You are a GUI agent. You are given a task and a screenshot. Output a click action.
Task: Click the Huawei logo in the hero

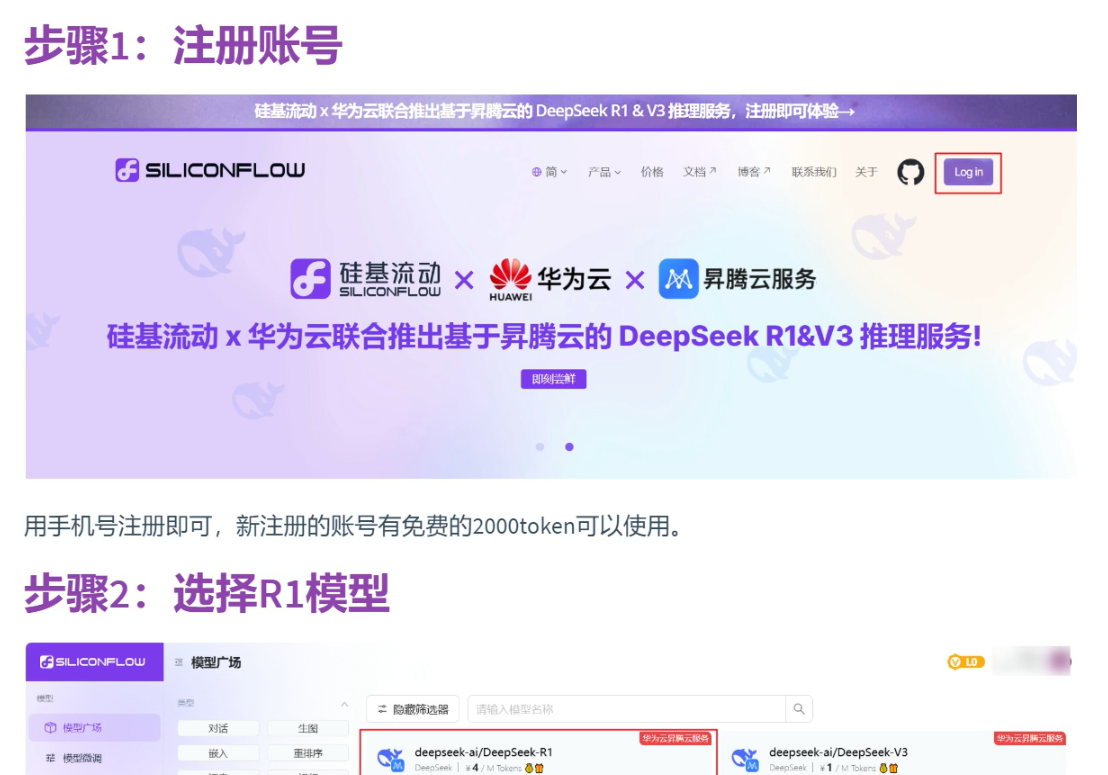coord(510,280)
